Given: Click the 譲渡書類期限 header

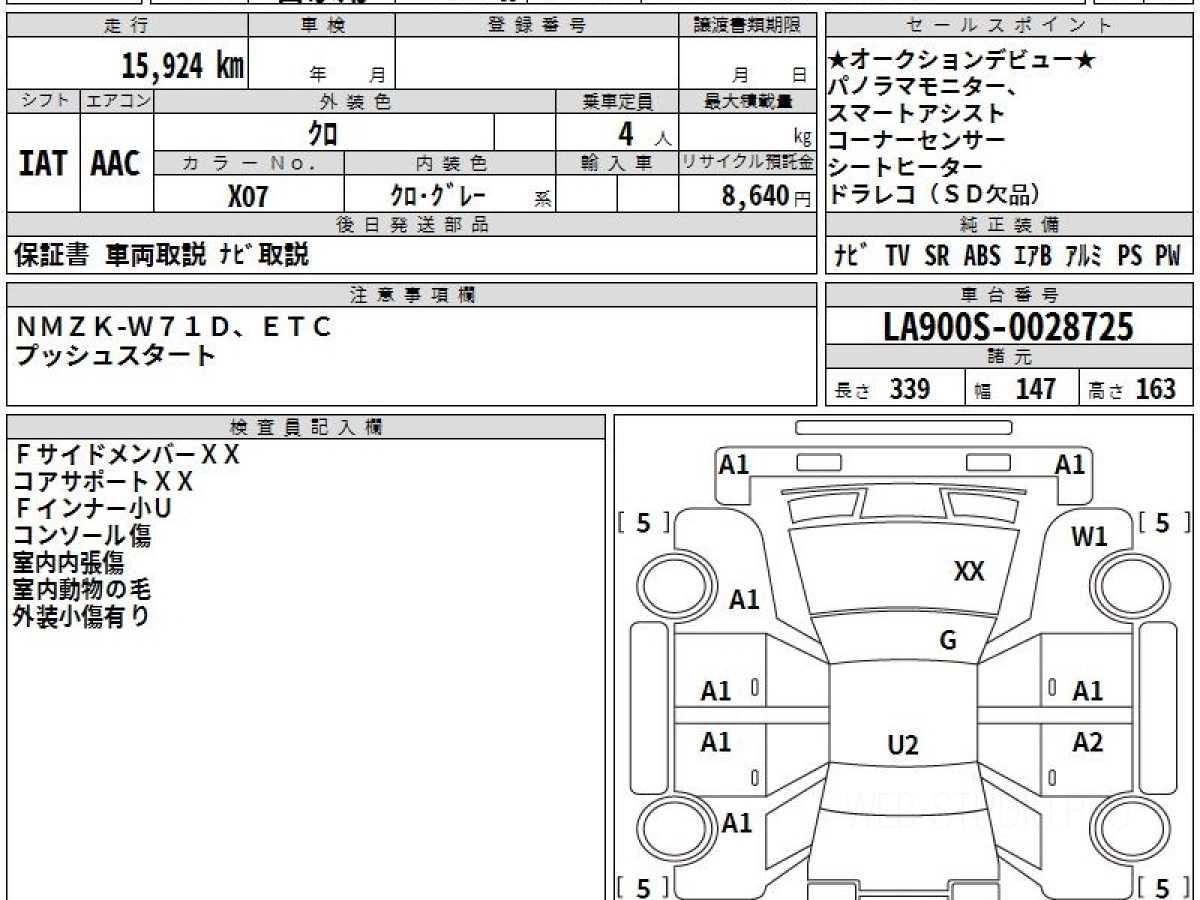Looking at the screenshot, I should [747, 26].
